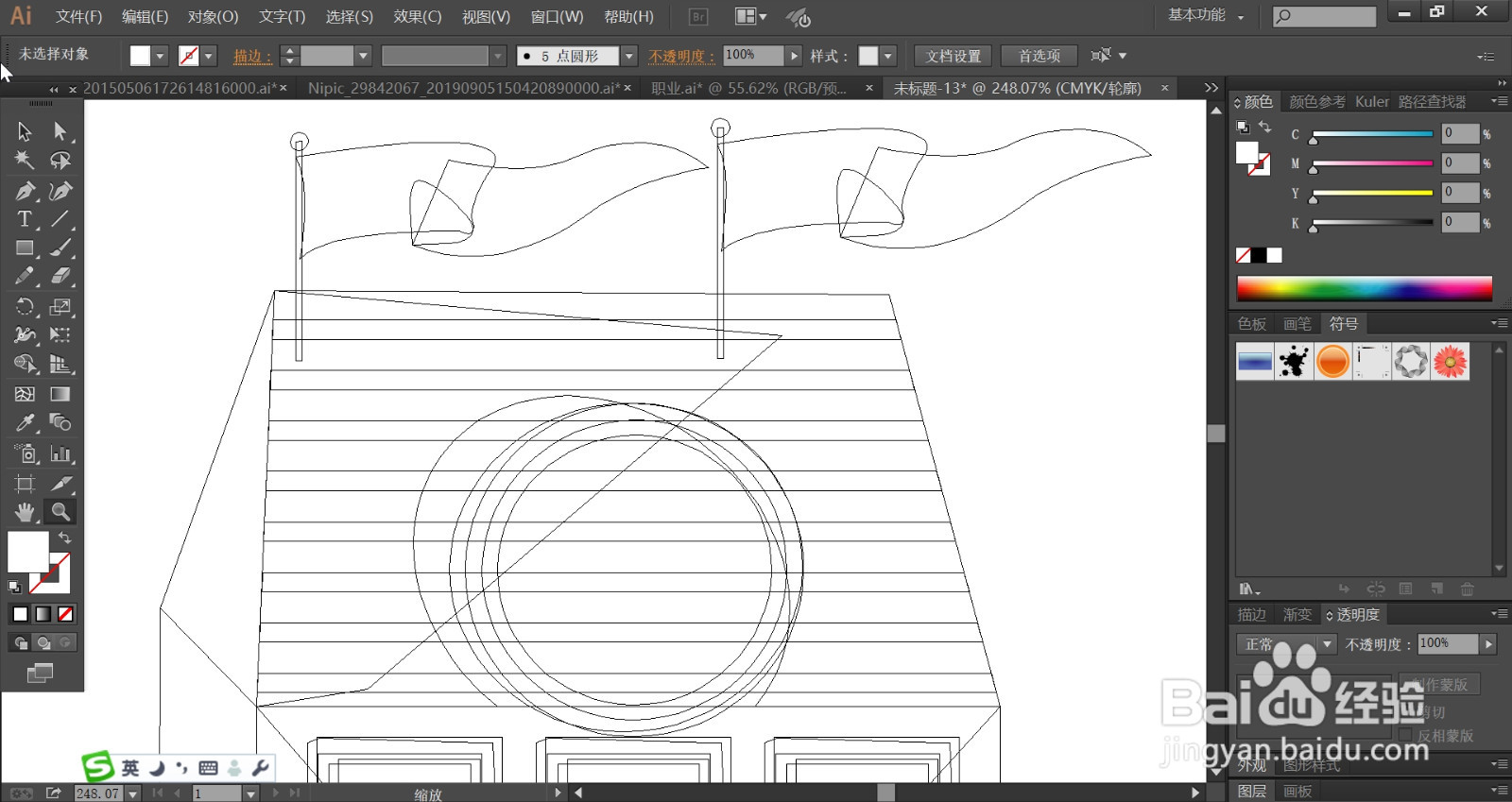
Task: Set paint mode to None in toolbox
Action: coord(65,614)
